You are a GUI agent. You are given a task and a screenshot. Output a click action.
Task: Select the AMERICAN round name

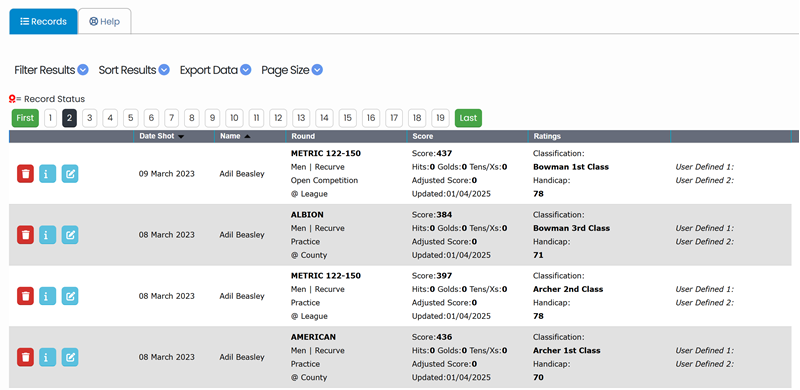tap(313, 337)
